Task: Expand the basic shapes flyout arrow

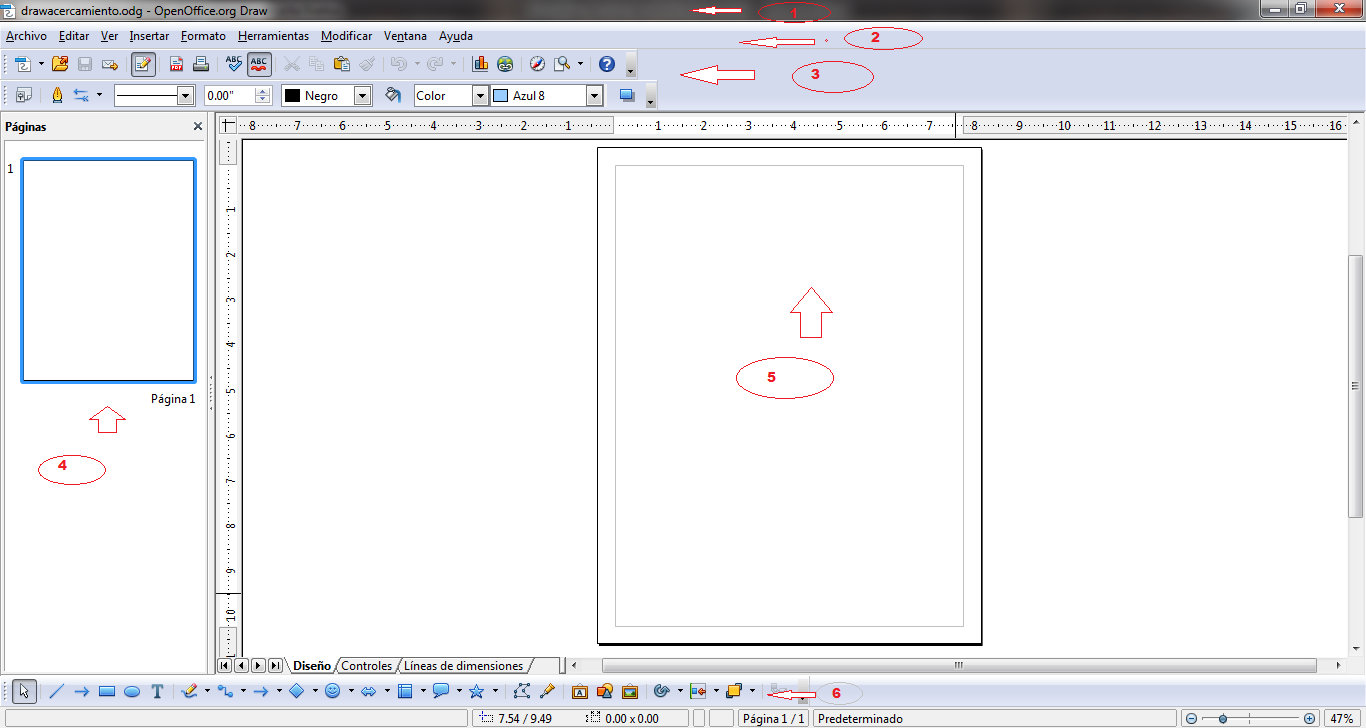Action: [x=315, y=690]
